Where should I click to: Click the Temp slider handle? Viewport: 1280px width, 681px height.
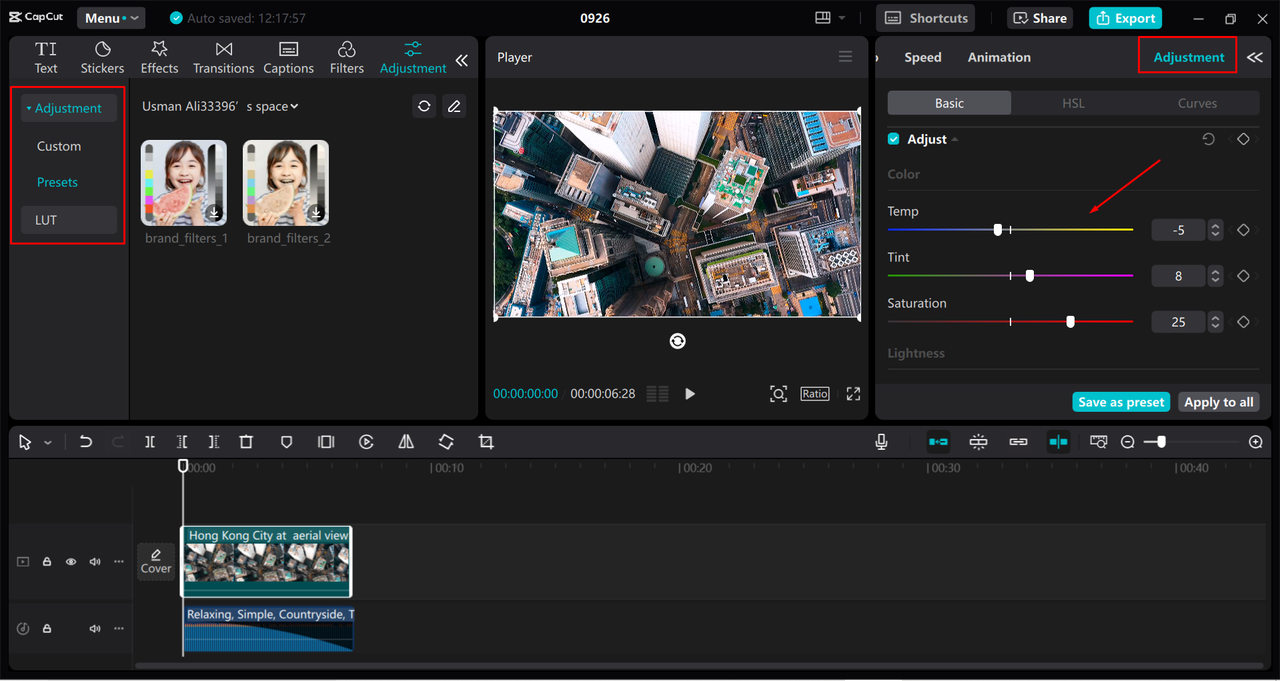tap(998, 230)
